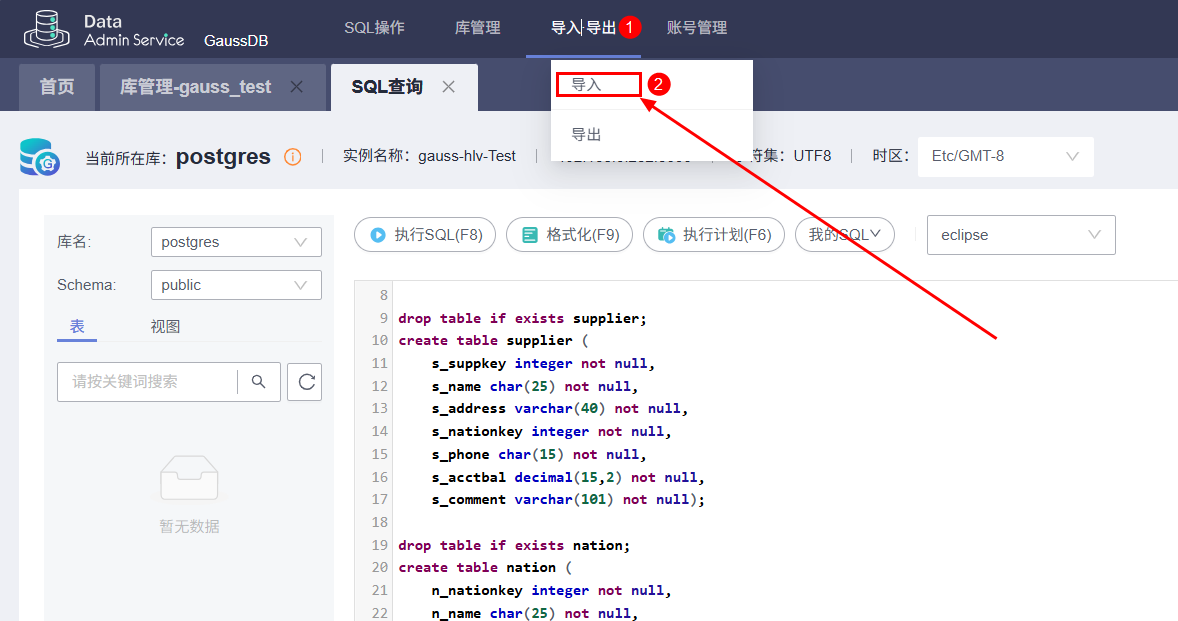
Task: Show the 执行计划(F6) execution plan
Action: click(714, 235)
